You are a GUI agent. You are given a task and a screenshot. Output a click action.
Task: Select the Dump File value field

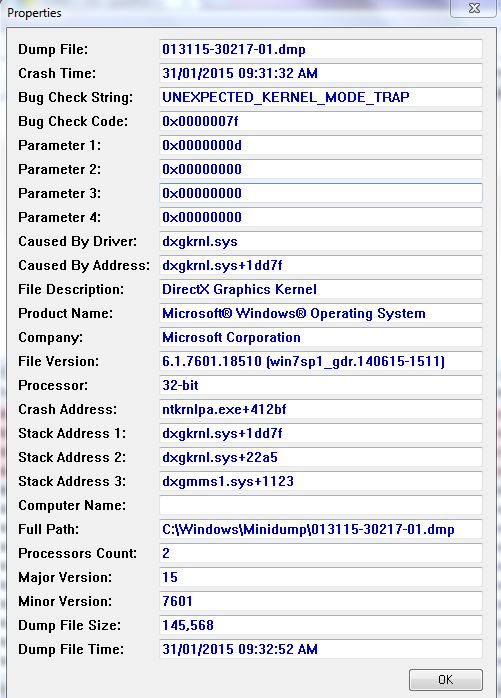(x=321, y=49)
